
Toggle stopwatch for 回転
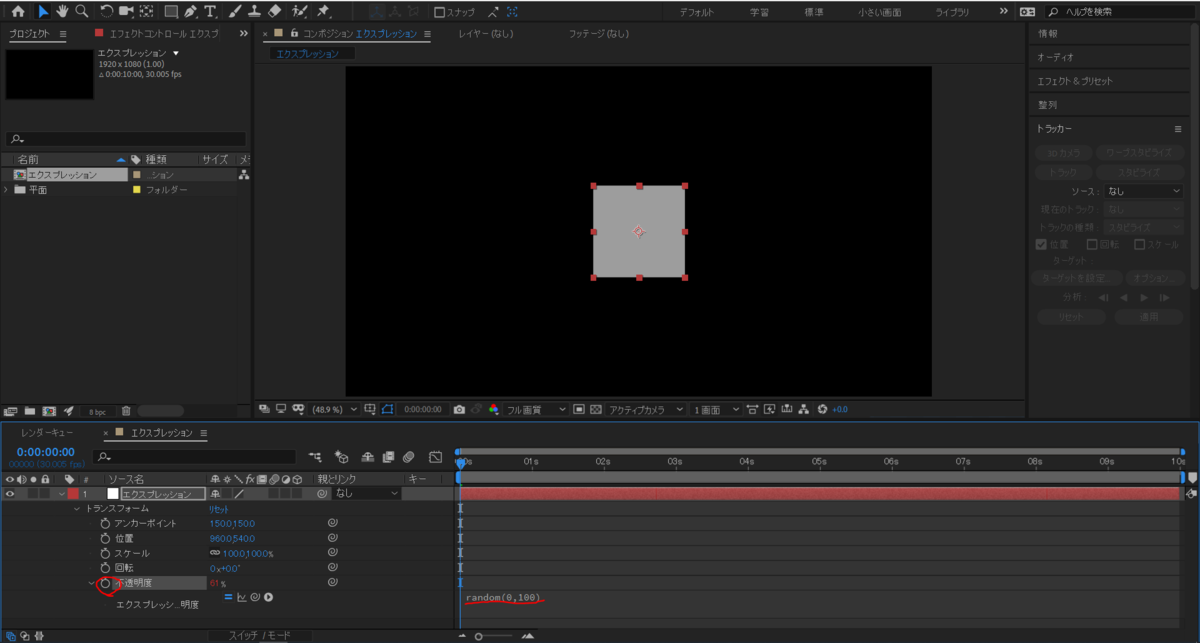pyautogui.click(x=105, y=568)
